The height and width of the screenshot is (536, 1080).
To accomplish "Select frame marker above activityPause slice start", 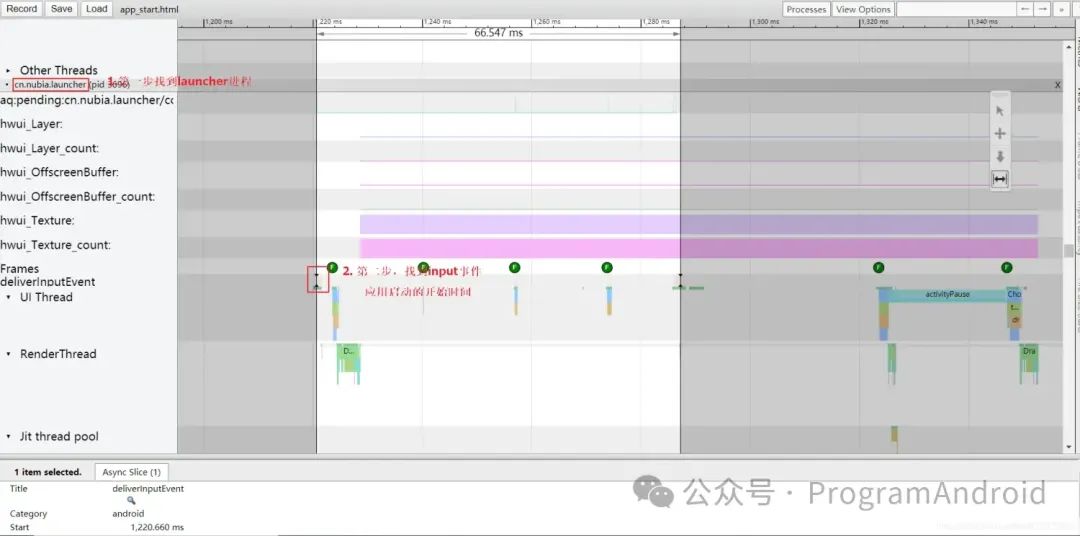I will 878,267.
